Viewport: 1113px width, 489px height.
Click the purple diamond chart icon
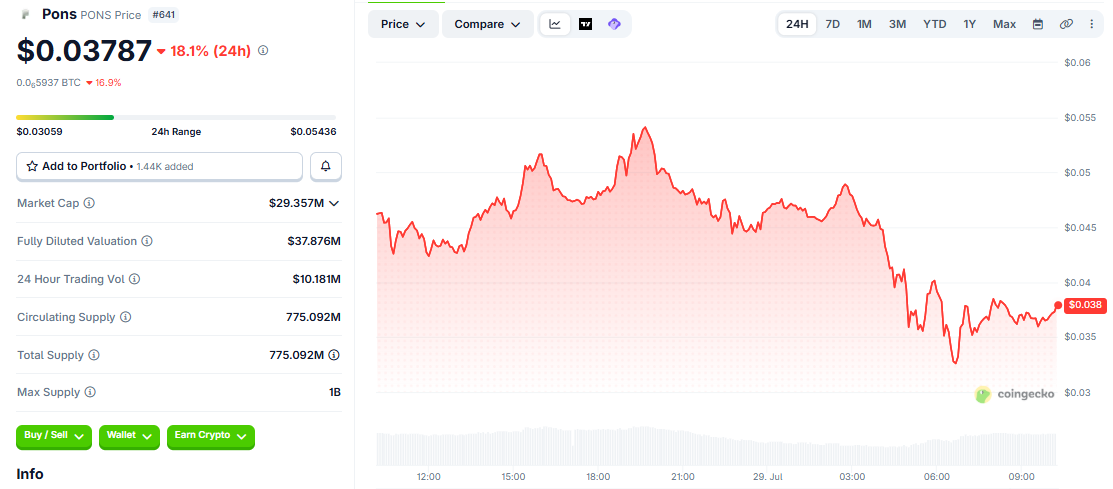[x=614, y=24]
